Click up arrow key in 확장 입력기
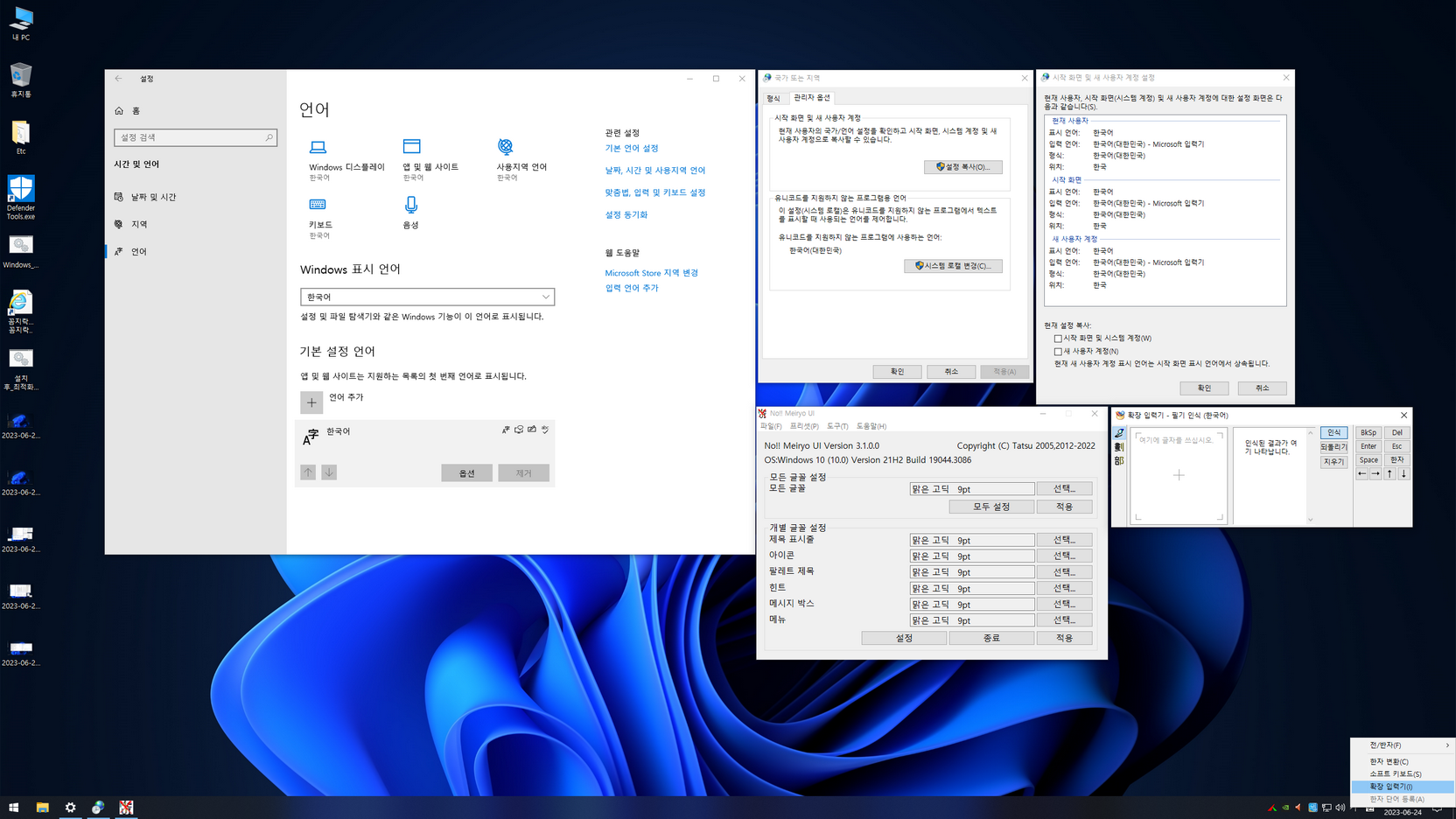 (1389, 474)
